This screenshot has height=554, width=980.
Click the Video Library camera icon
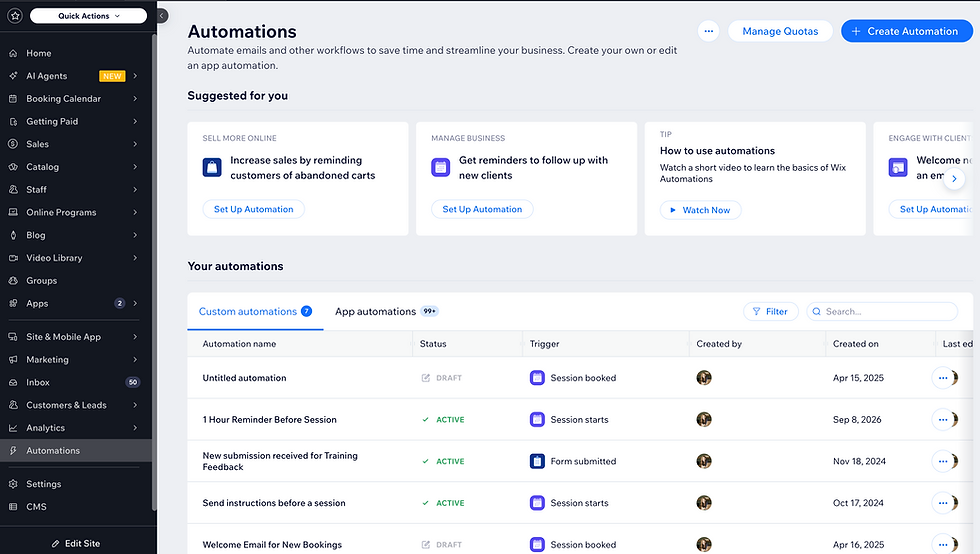pyautogui.click(x=13, y=258)
